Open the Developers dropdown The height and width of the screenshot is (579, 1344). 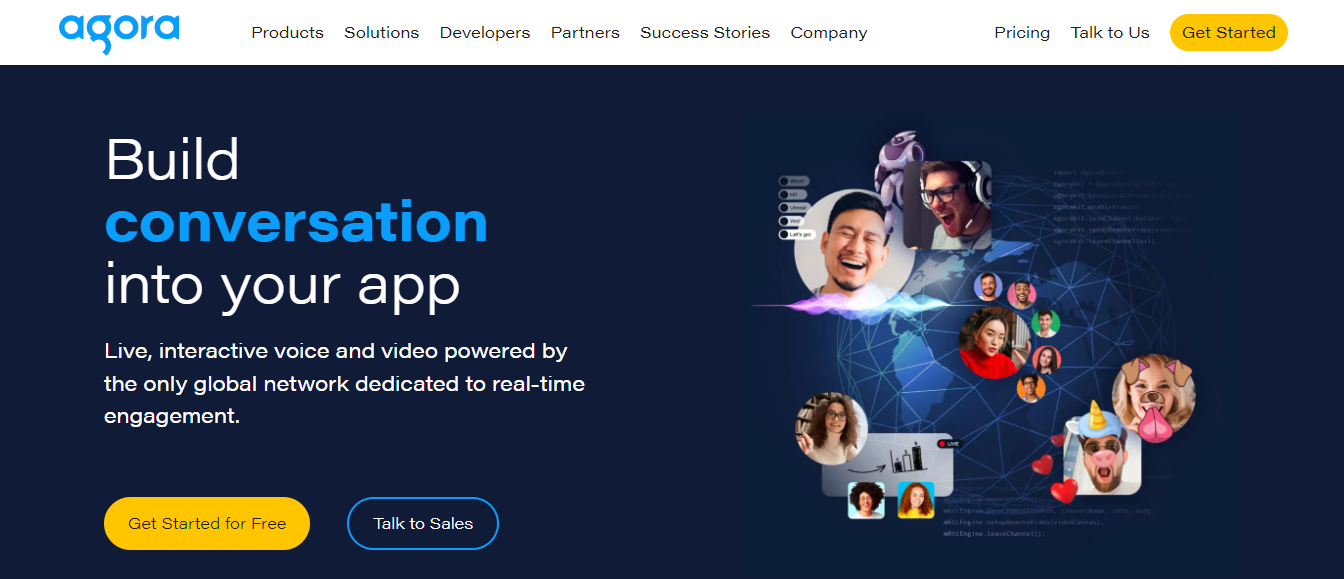point(485,33)
